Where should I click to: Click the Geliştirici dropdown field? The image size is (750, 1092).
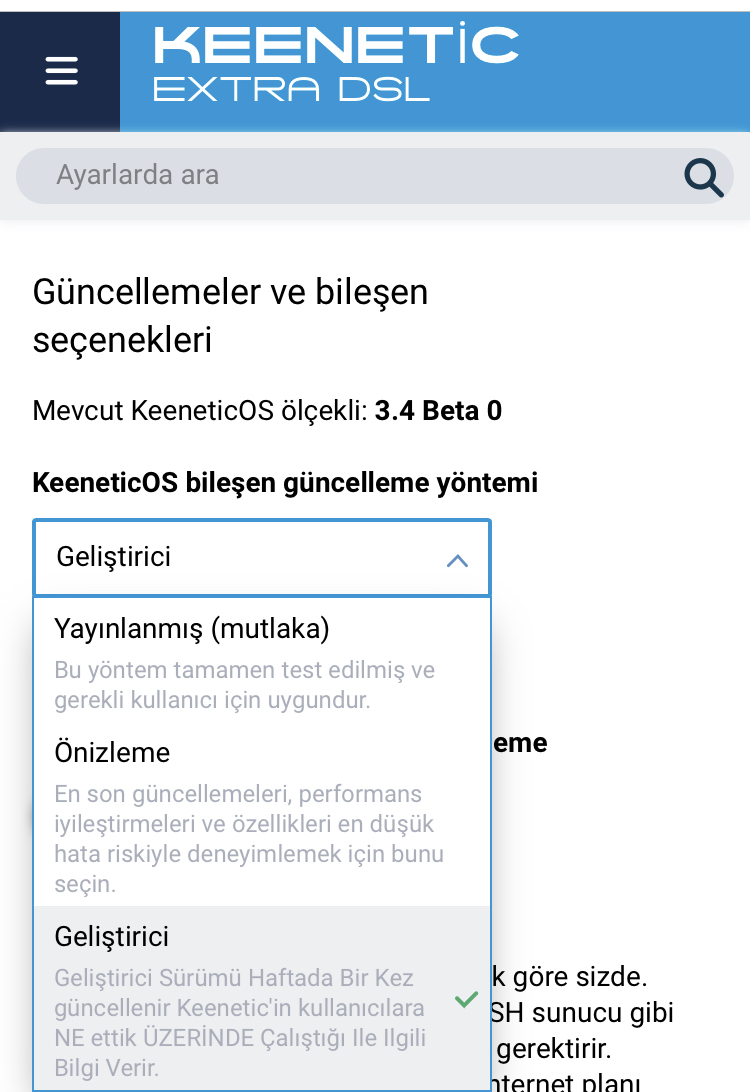(x=262, y=558)
